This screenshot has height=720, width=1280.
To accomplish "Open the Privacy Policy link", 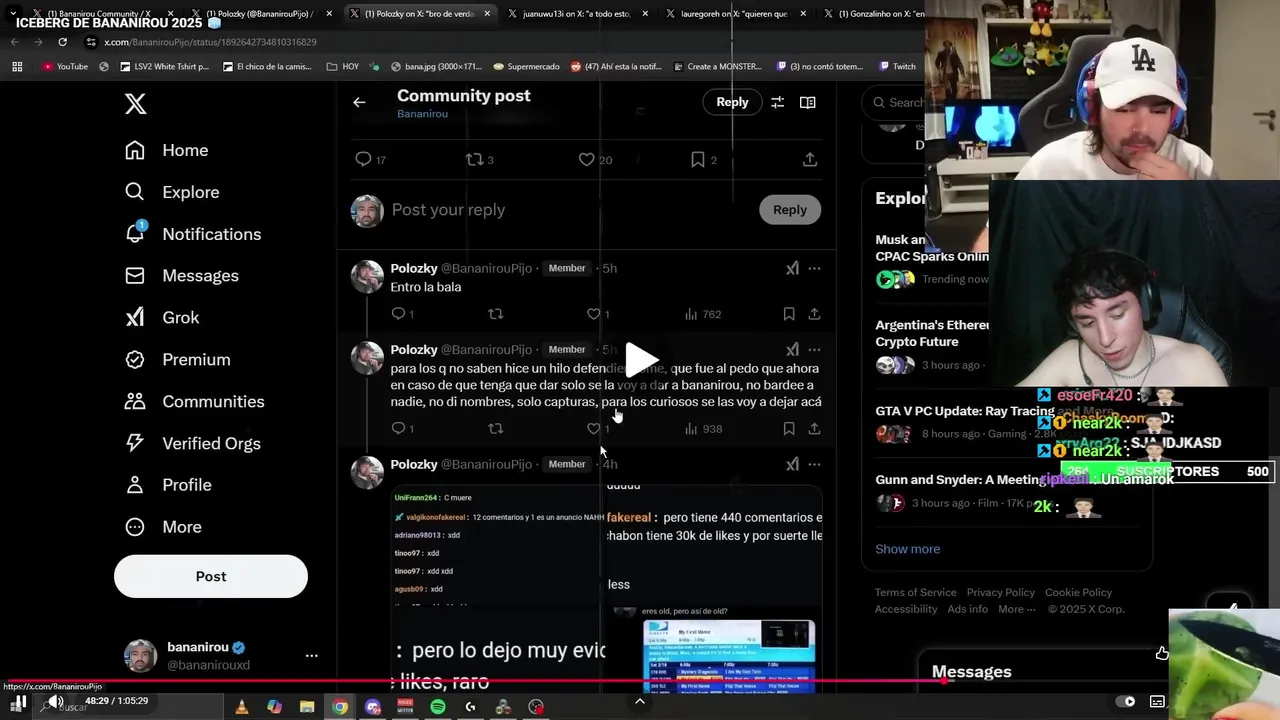I will point(1000,592).
